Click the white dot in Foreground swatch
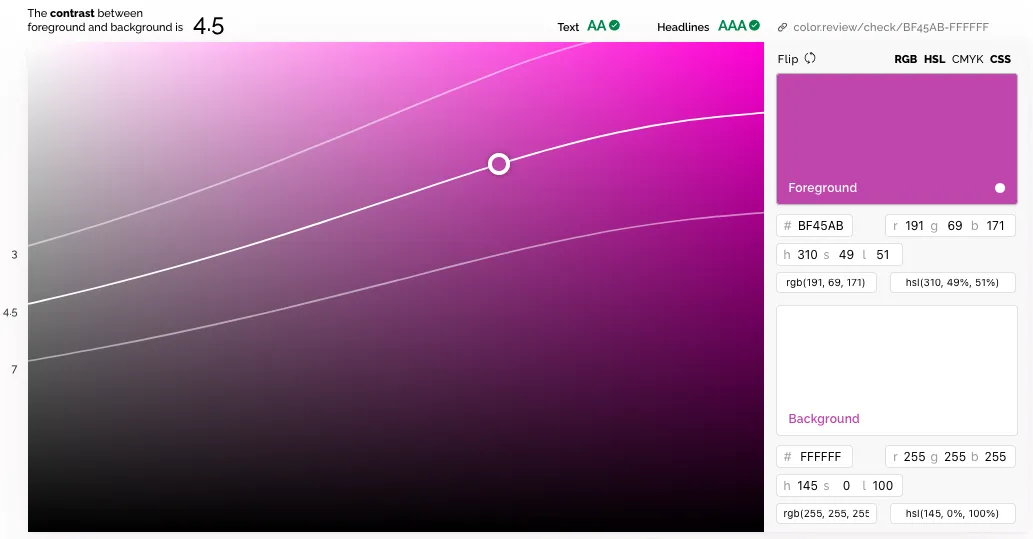 pos(999,188)
